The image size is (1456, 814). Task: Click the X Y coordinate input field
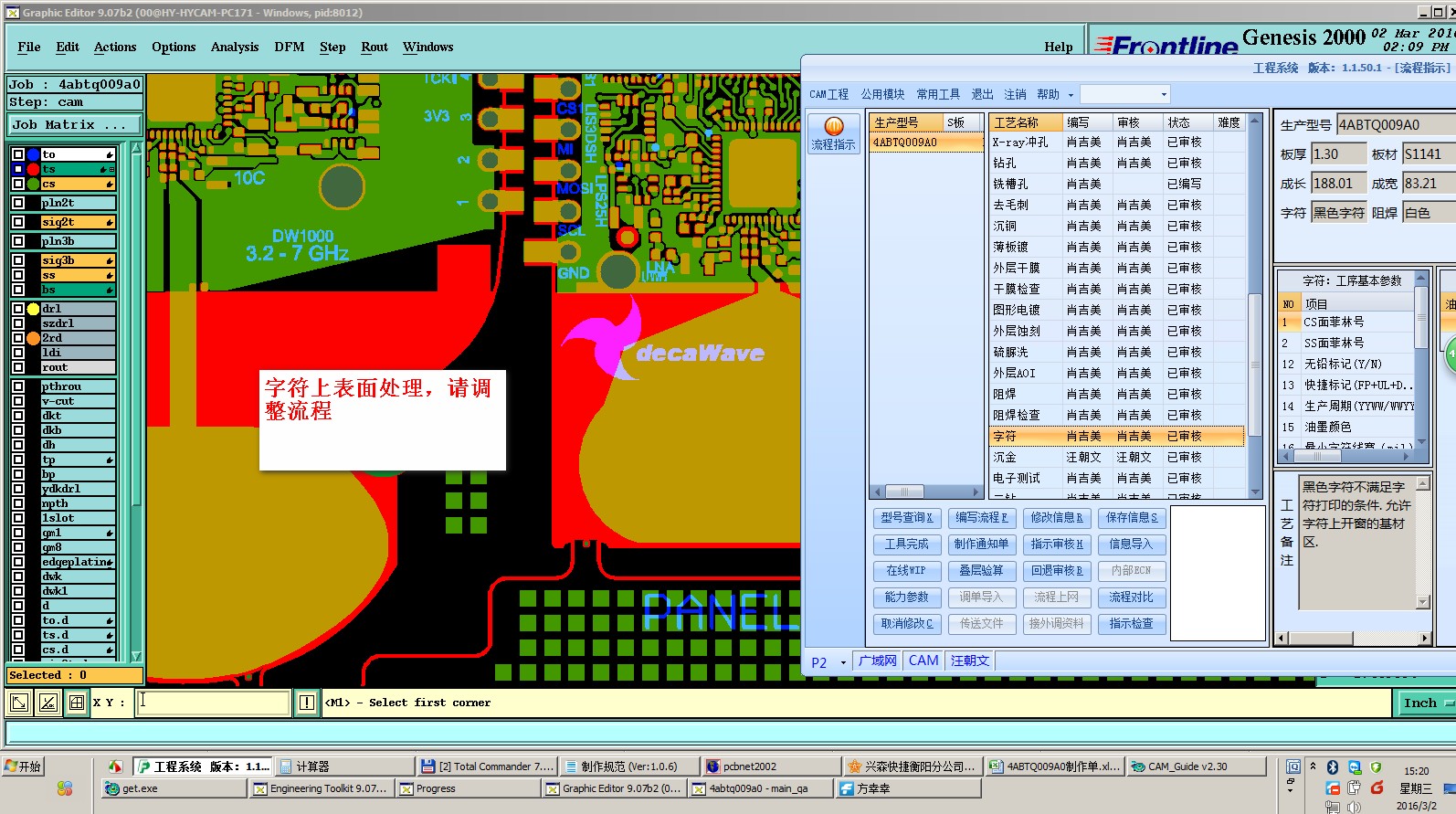213,703
